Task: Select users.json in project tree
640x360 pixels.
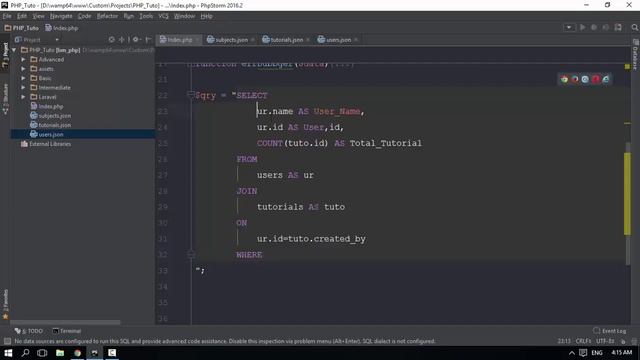Action: coord(51,134)
